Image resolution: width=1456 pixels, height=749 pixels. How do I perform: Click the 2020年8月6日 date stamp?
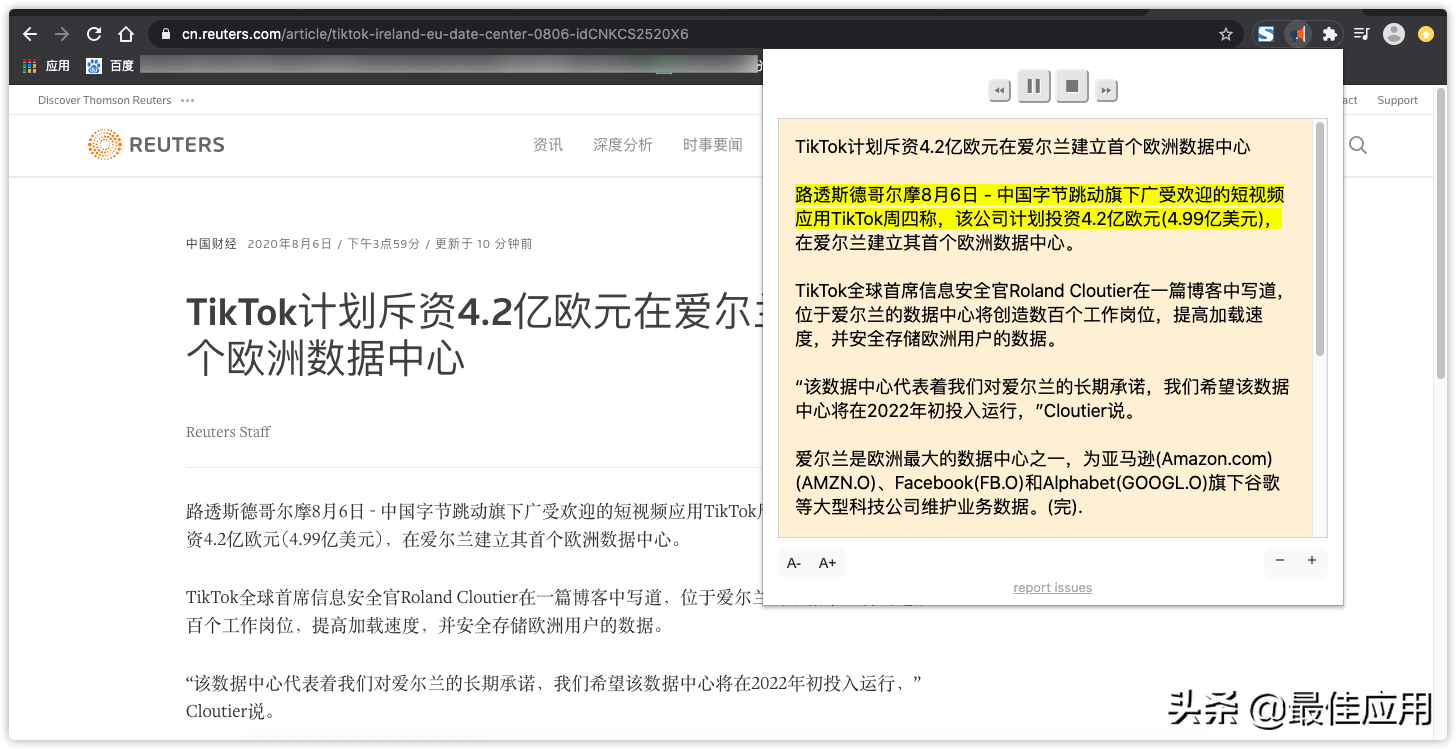tap(289, 244)
